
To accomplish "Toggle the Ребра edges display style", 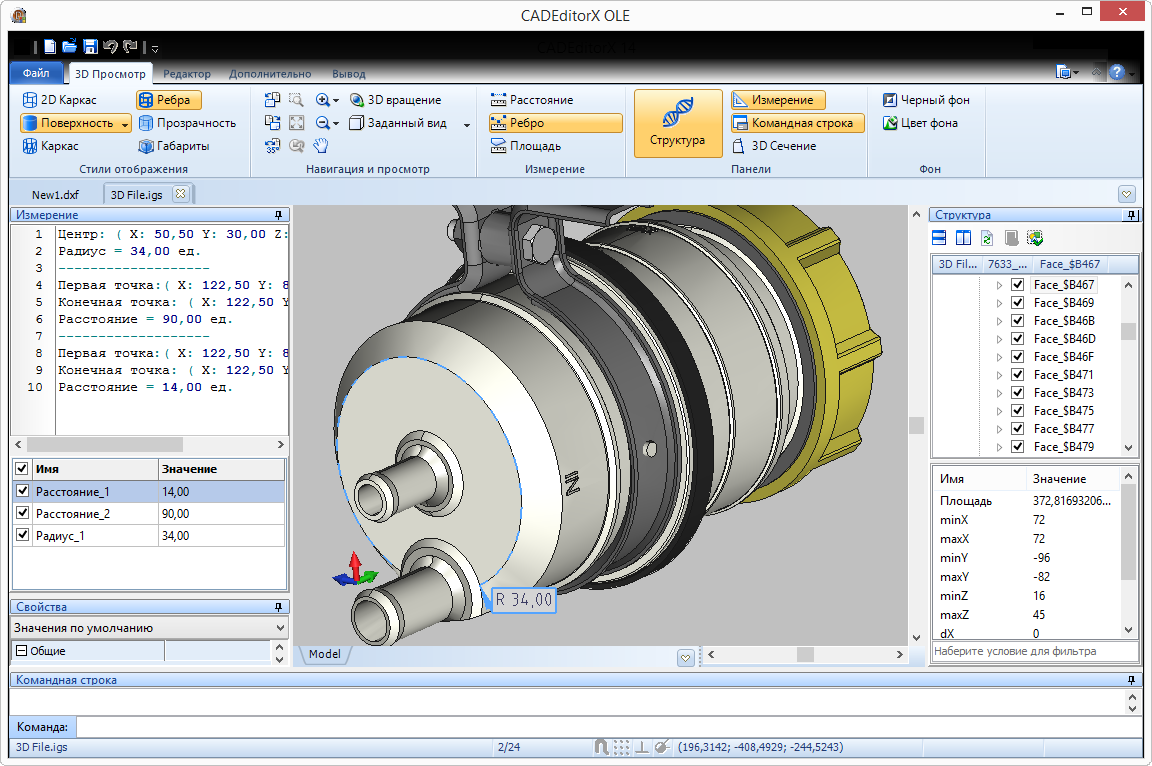I will click(x=169, y=100).
